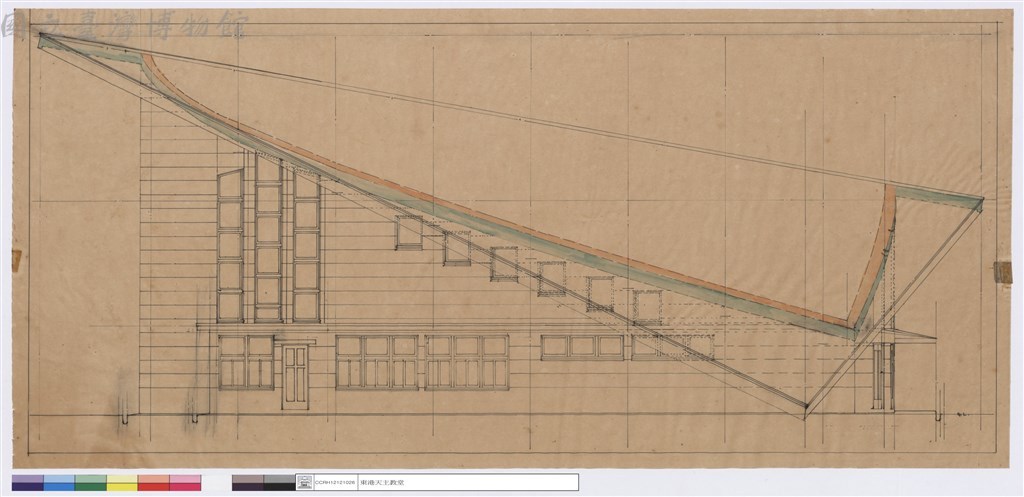Click the pink color calibration swatch
This screenshot has height=497, width=1024.
(185, 483)
